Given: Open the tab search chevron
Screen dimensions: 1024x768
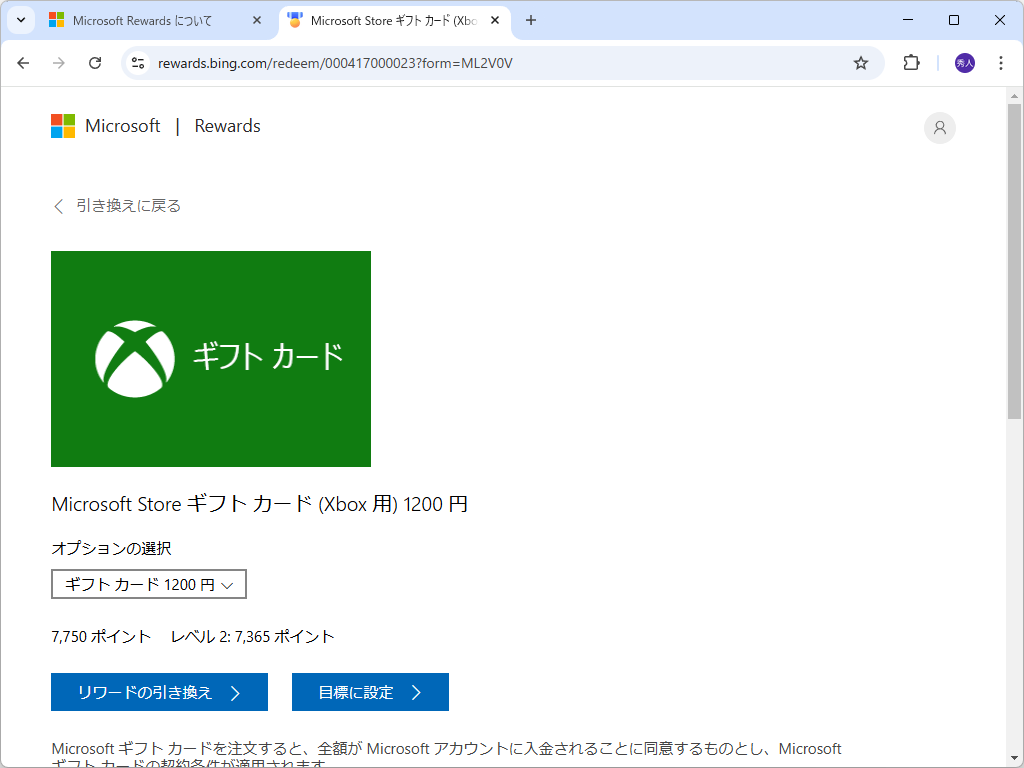Looking at the screenshot, I should pyautogui.click(x=21, y=20).
